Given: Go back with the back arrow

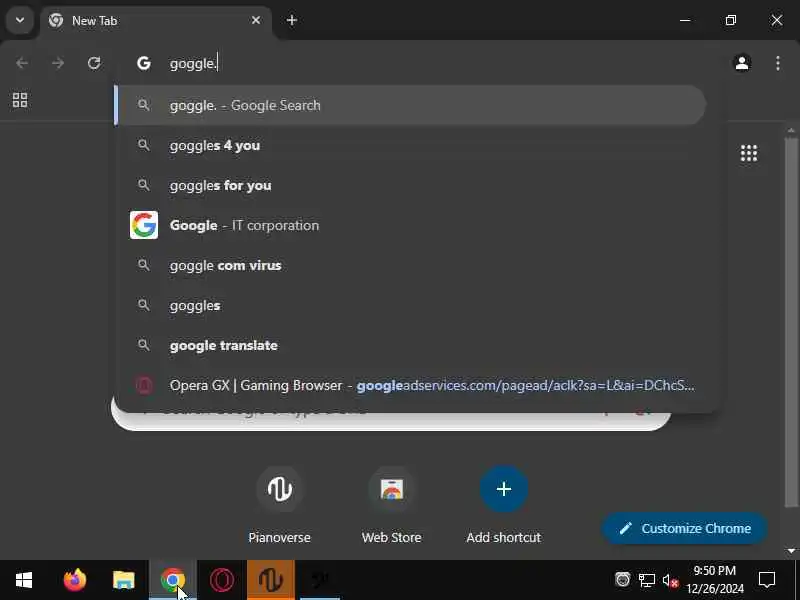Looking at the screenshot, I should pos(21,63).
